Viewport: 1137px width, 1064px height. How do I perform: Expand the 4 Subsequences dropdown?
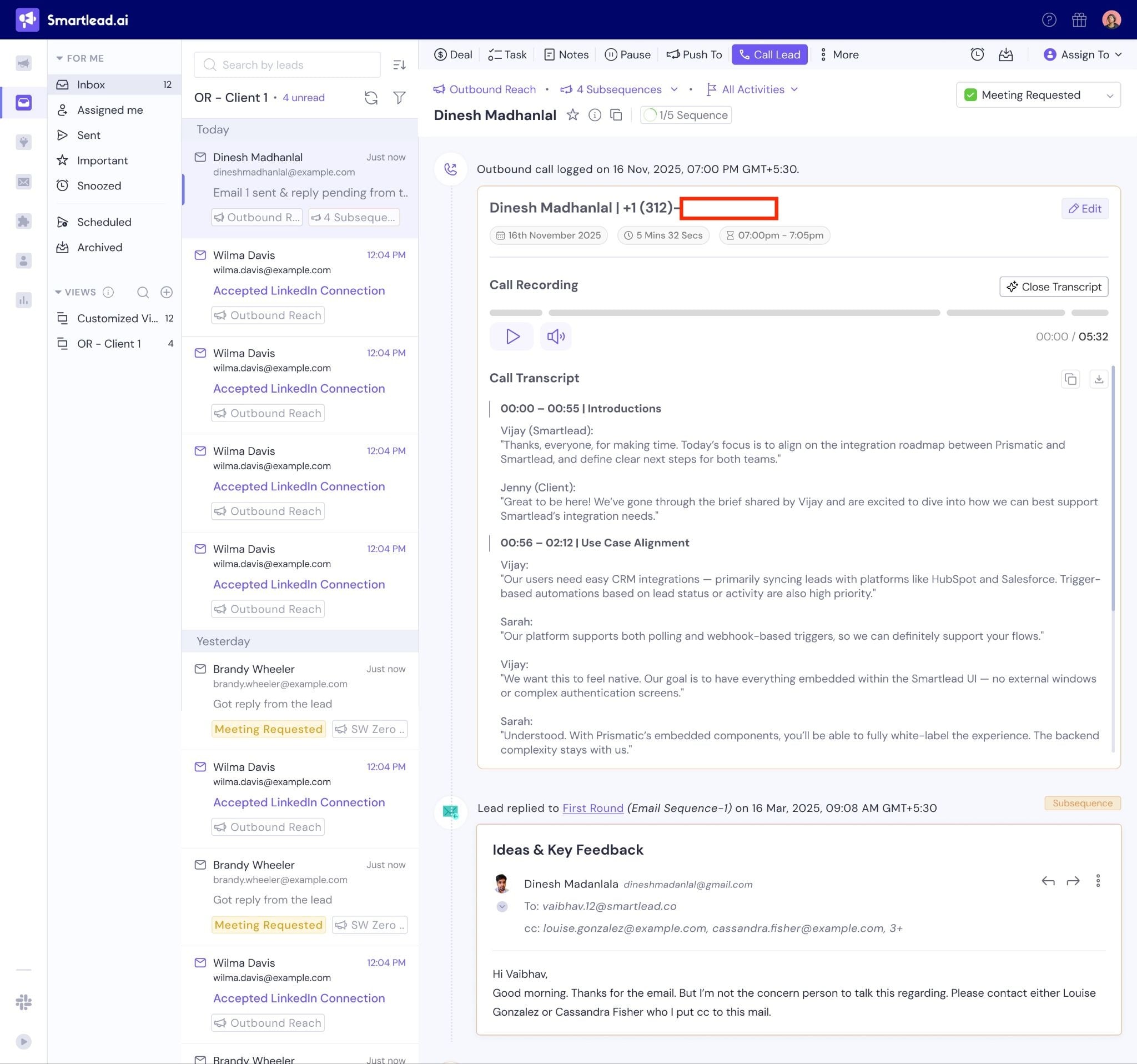click(x=675, y=89)
